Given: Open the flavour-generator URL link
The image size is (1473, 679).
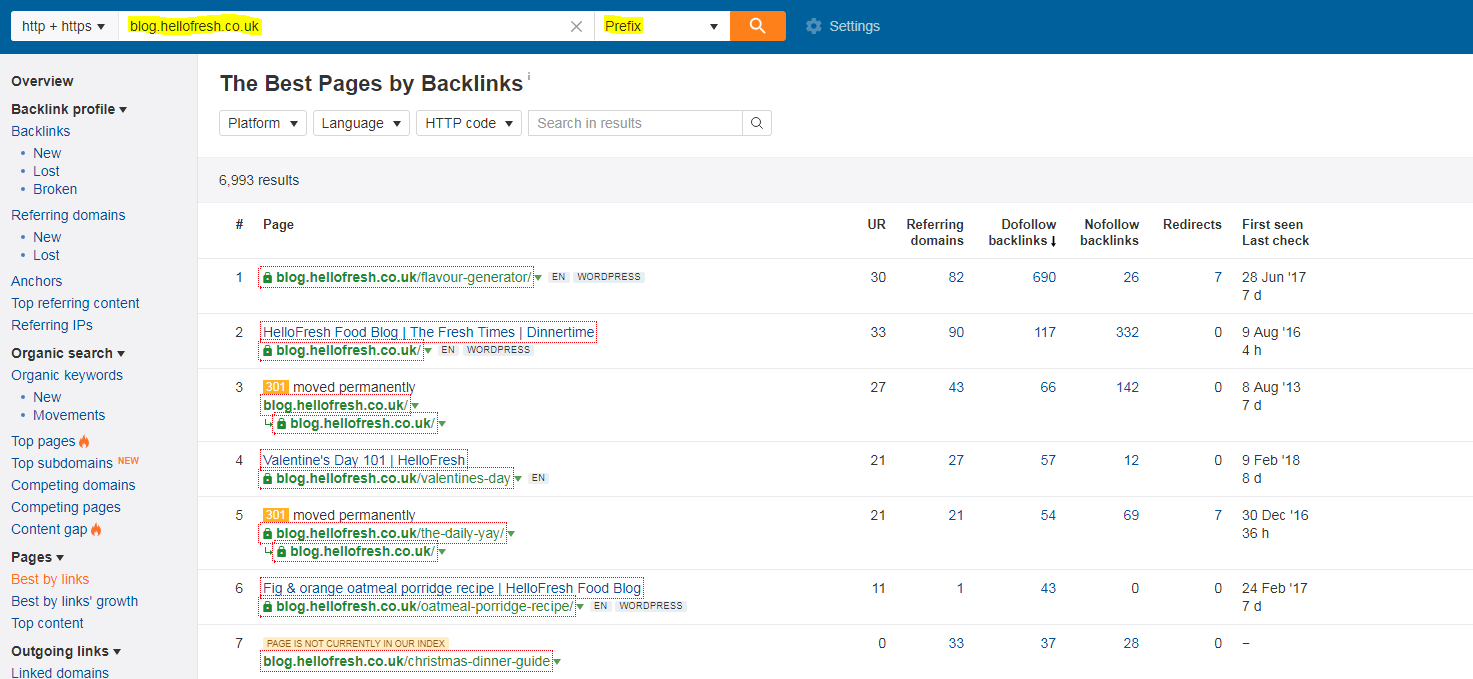Looking at the screenshot, I should 403,277.
